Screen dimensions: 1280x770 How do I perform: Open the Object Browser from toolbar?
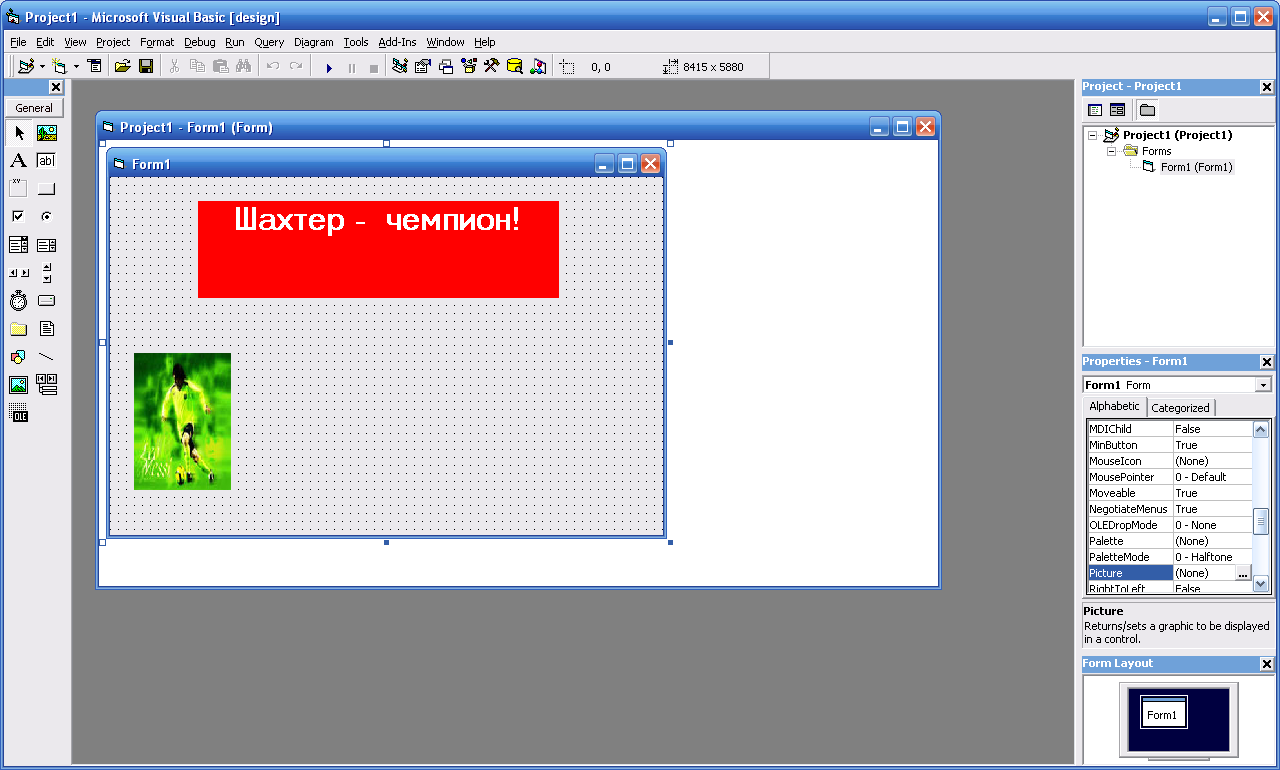[x=469, y=67]
